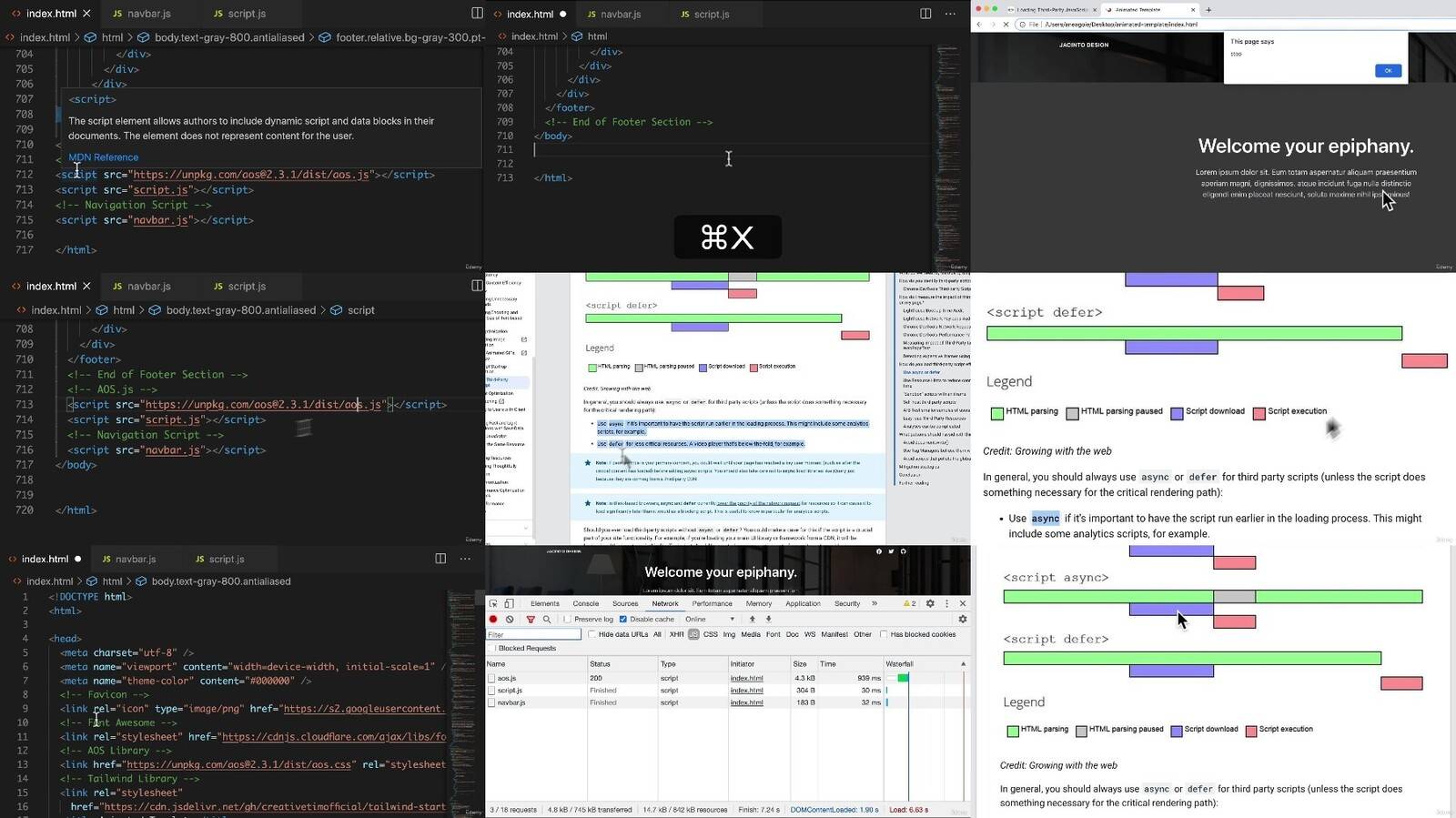Activate the inspect element picker icon
Viewport: 1456px width, 818px height.
coord(493,603)
